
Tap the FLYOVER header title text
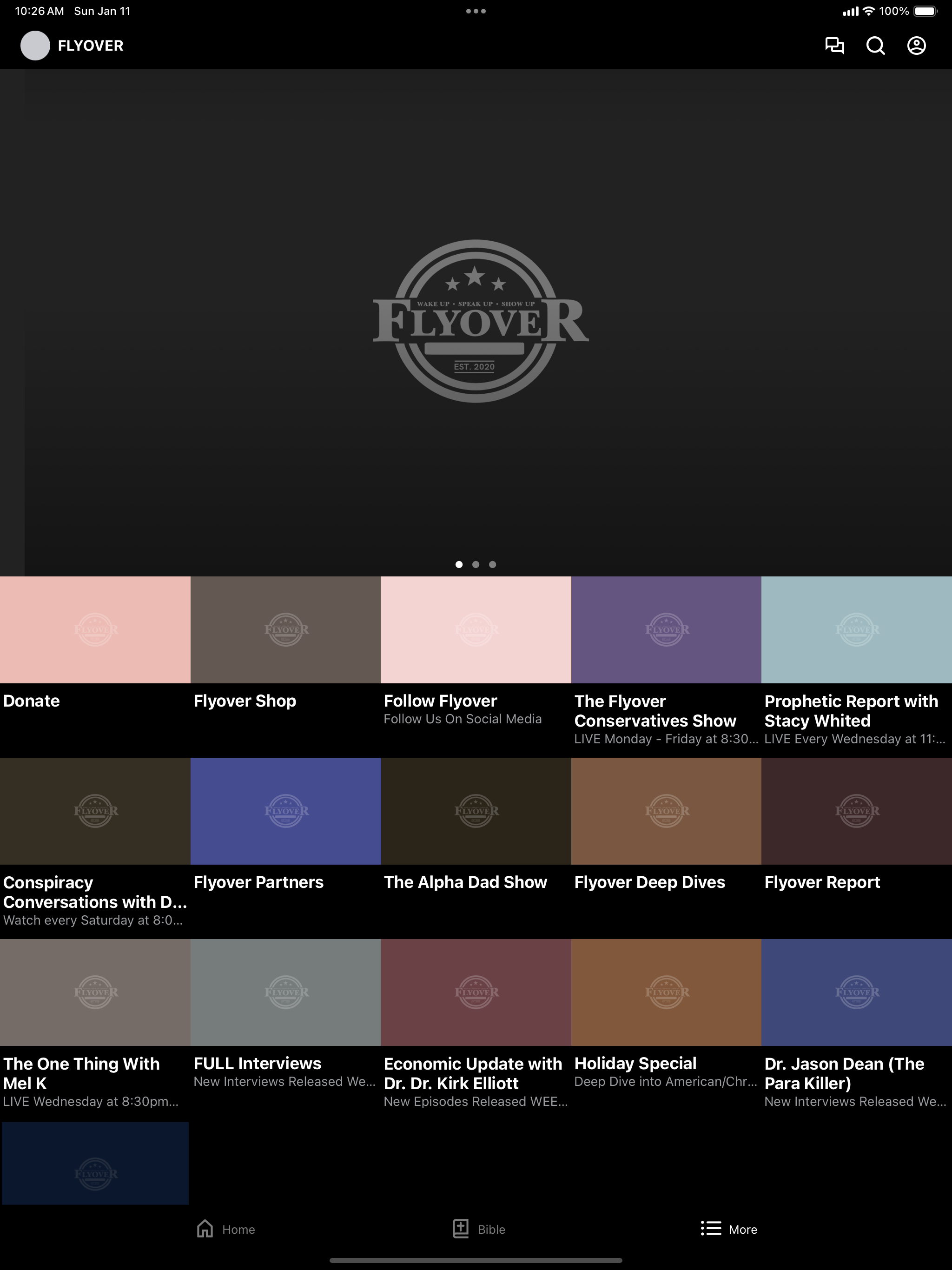[x=91, y=46]
